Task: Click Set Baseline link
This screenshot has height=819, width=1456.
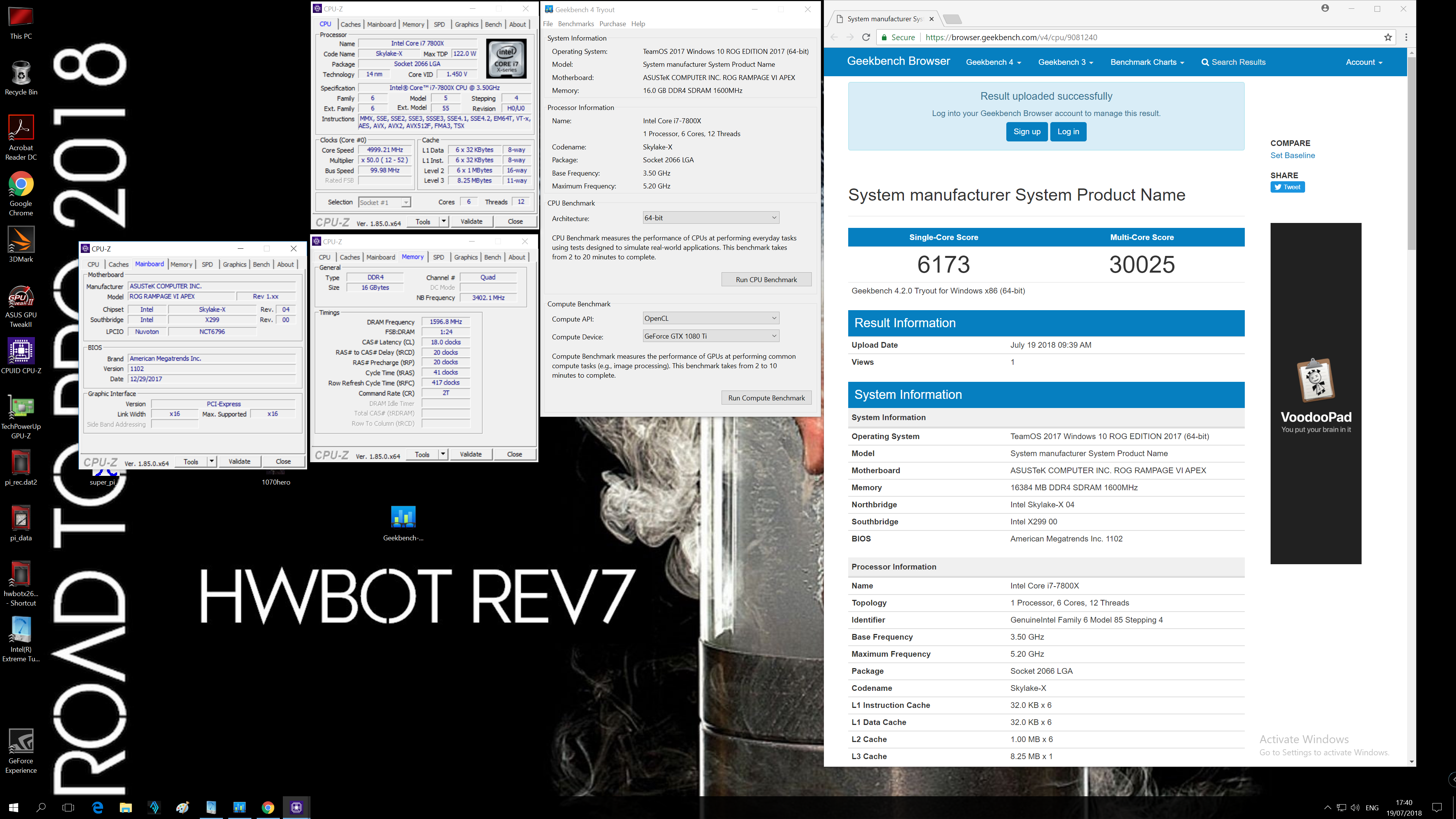Action: click(x=1292, y=155)
